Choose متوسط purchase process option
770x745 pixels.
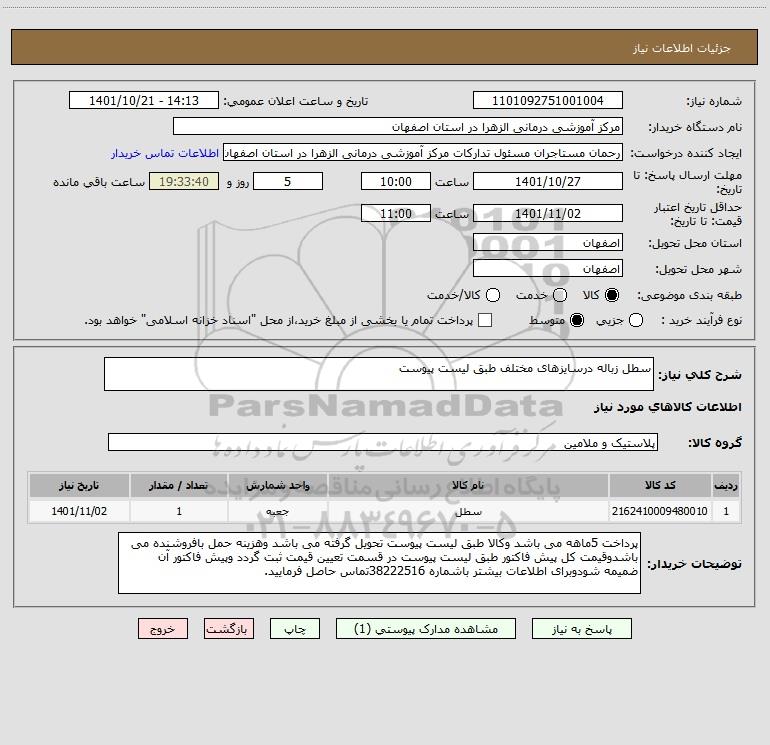pos(577,320)
